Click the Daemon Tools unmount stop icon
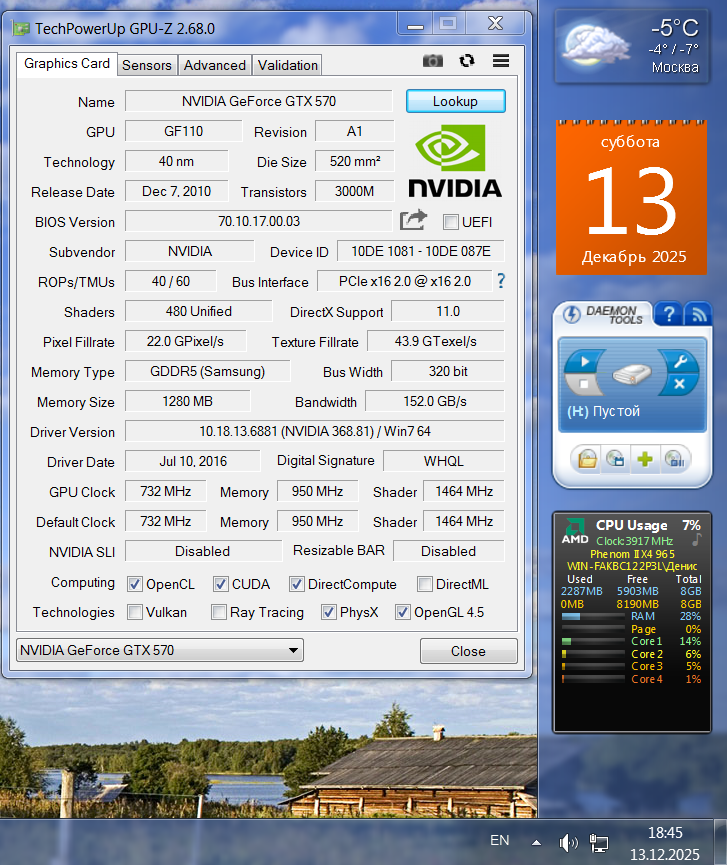 tap(584, 383)
